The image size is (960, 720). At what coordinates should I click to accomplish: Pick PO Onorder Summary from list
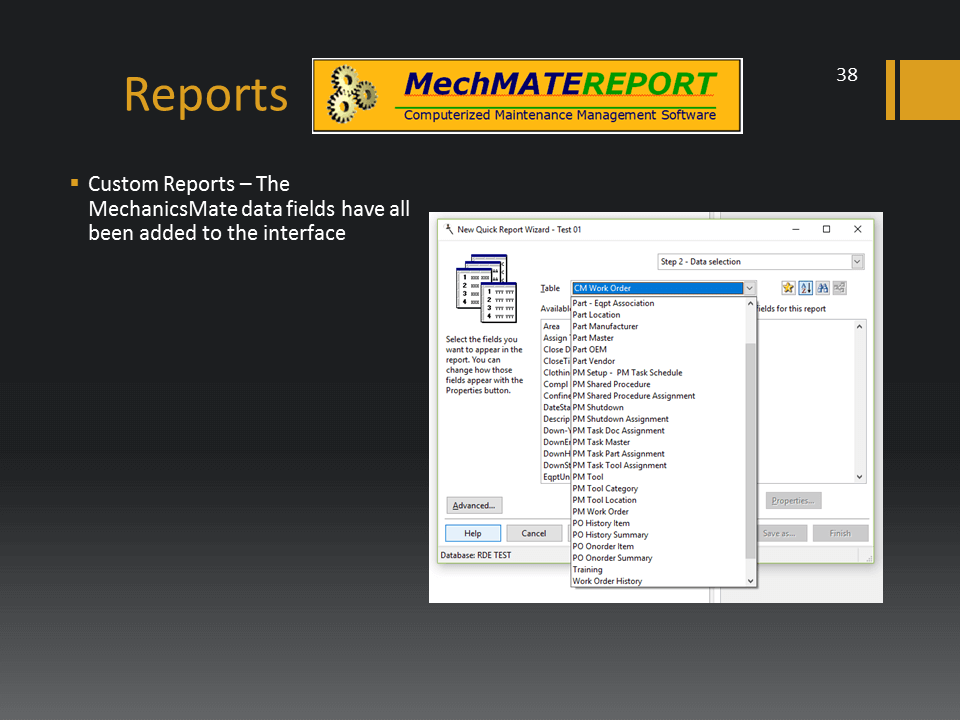click(x=658, y=558)
